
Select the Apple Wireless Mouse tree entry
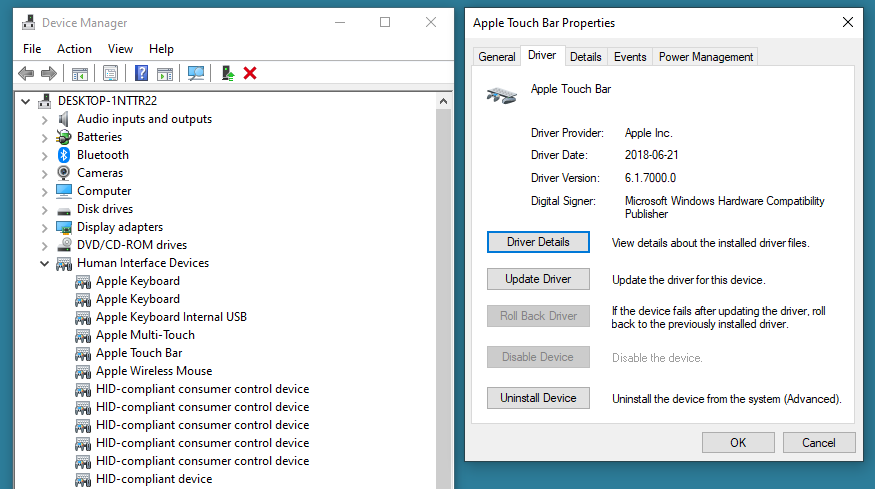click(x=154, y=371)
